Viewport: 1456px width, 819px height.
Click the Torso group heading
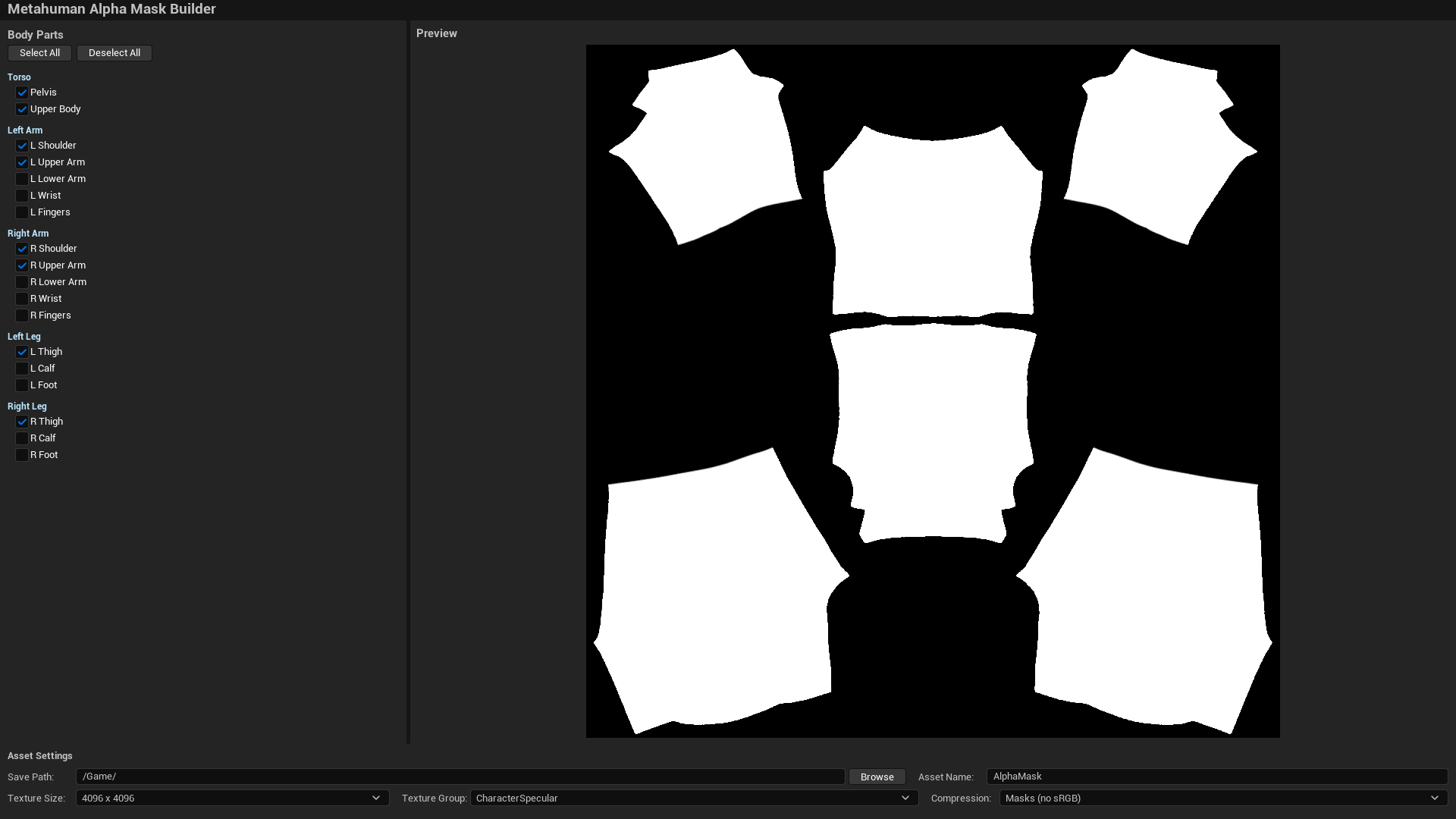point(19,77)
